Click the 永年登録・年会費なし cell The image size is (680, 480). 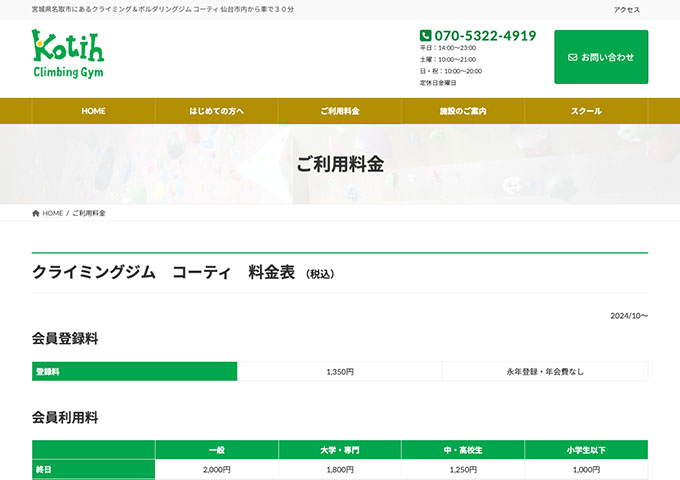[545, 372]
